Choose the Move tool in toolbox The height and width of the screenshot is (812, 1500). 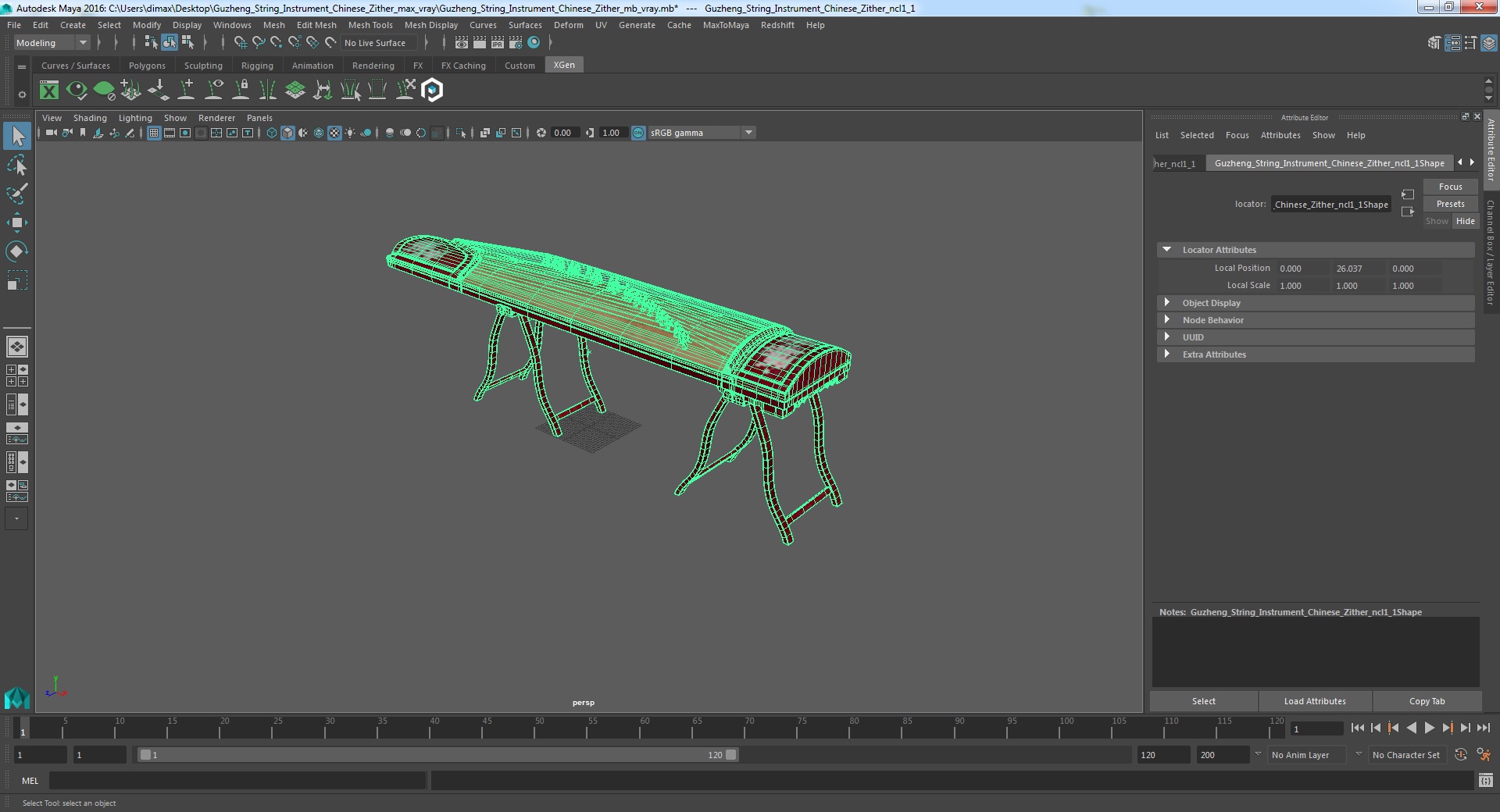(17, 223)
